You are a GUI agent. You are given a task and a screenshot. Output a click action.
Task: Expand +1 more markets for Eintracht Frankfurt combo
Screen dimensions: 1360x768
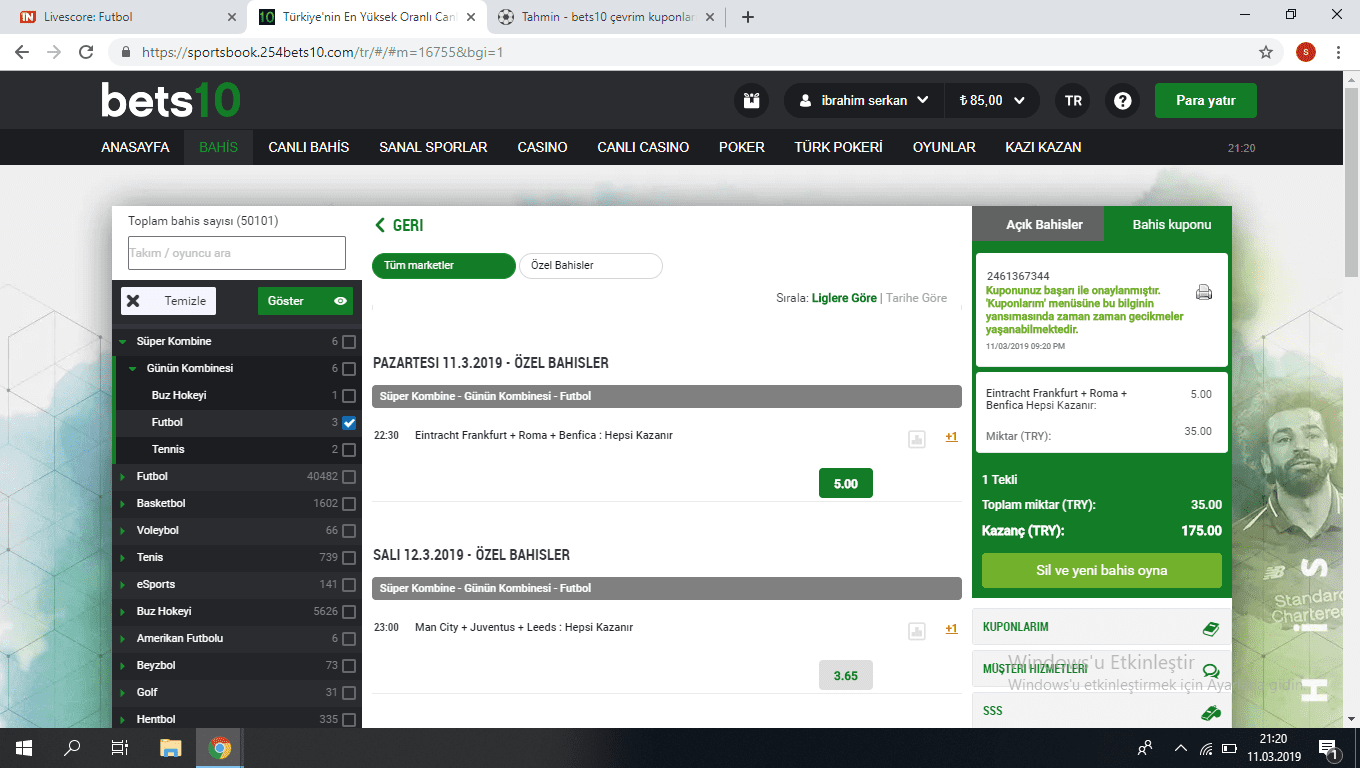951,437
